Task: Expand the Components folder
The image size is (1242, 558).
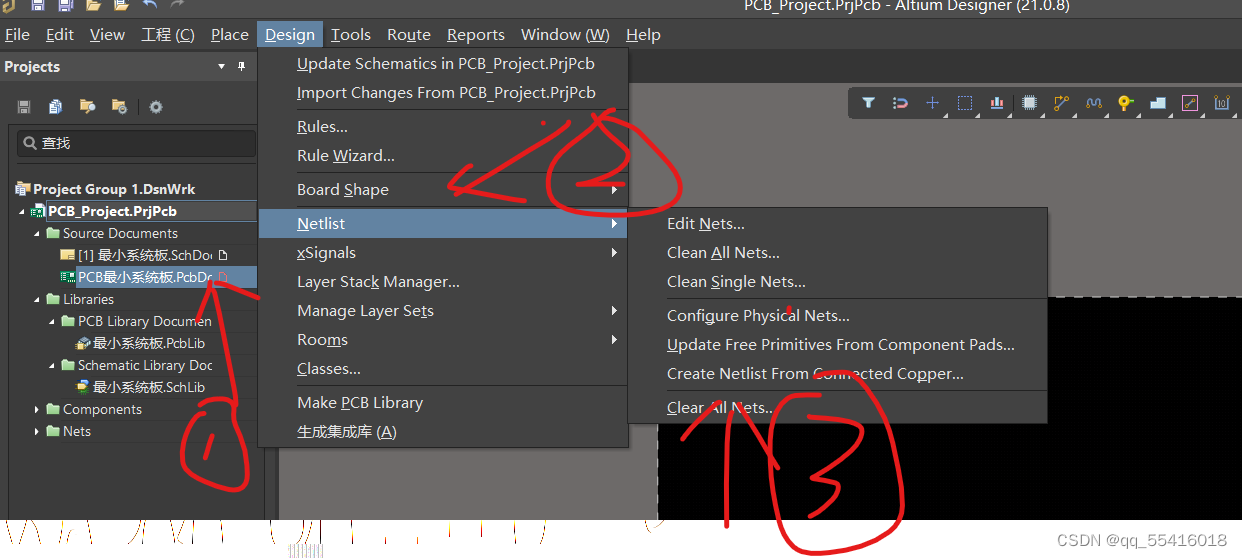Action: pyautogui.click(x=37, y=410)
